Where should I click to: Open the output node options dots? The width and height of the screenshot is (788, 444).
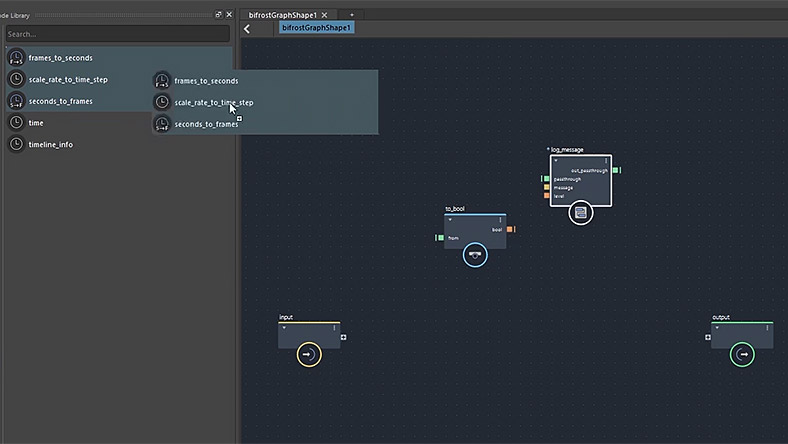click(767, 328)
